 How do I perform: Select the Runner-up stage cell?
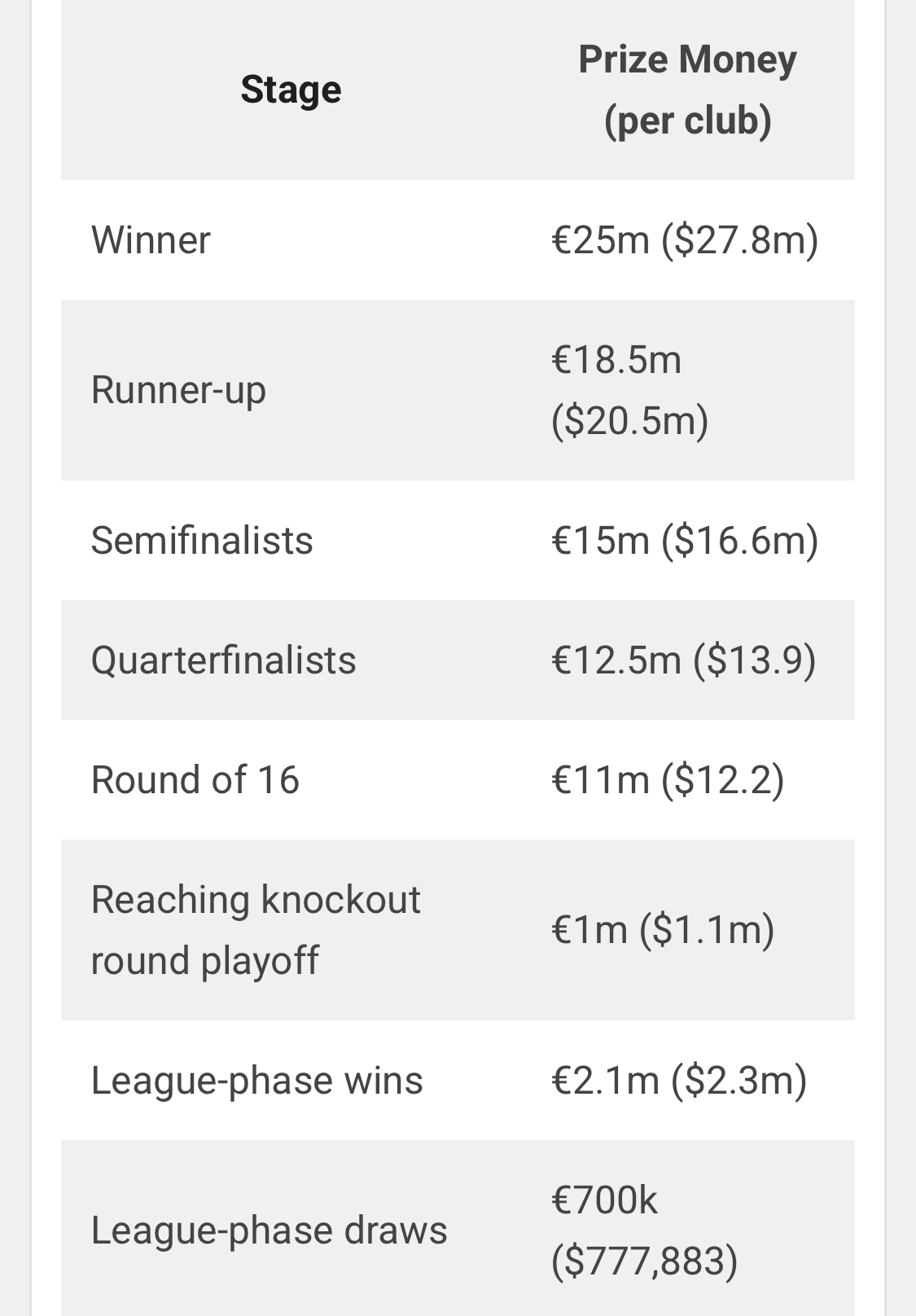tap(178, 390)
